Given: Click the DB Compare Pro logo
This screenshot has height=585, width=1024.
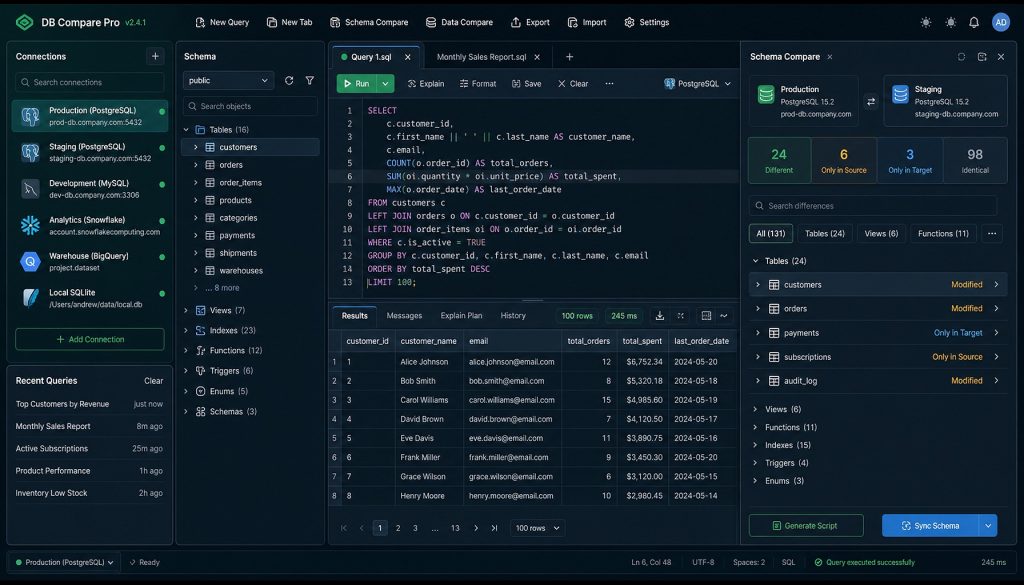Looking at the screenshot, I should (x=24, y=22).
